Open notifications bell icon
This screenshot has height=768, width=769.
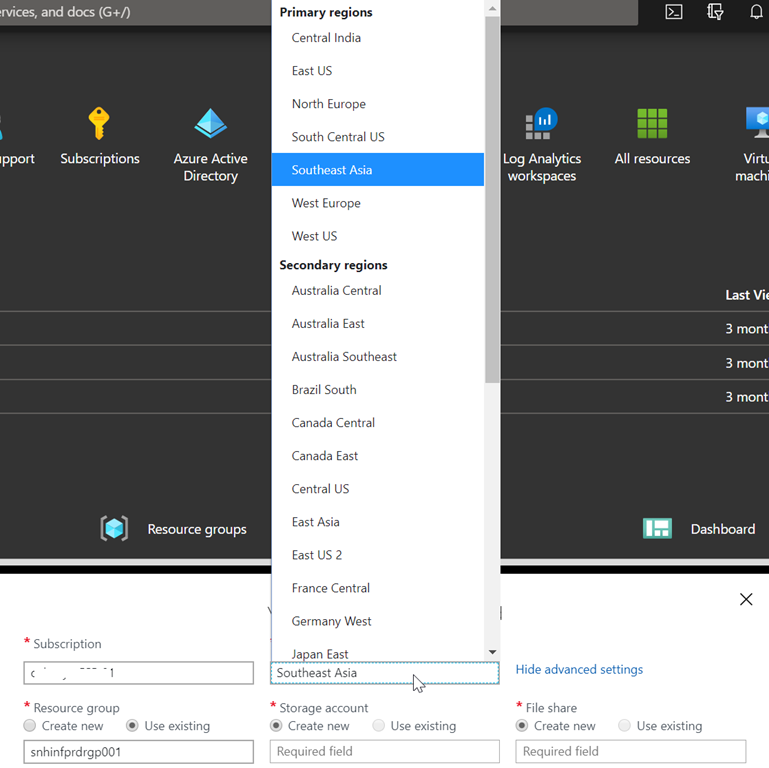coord(756,11)
